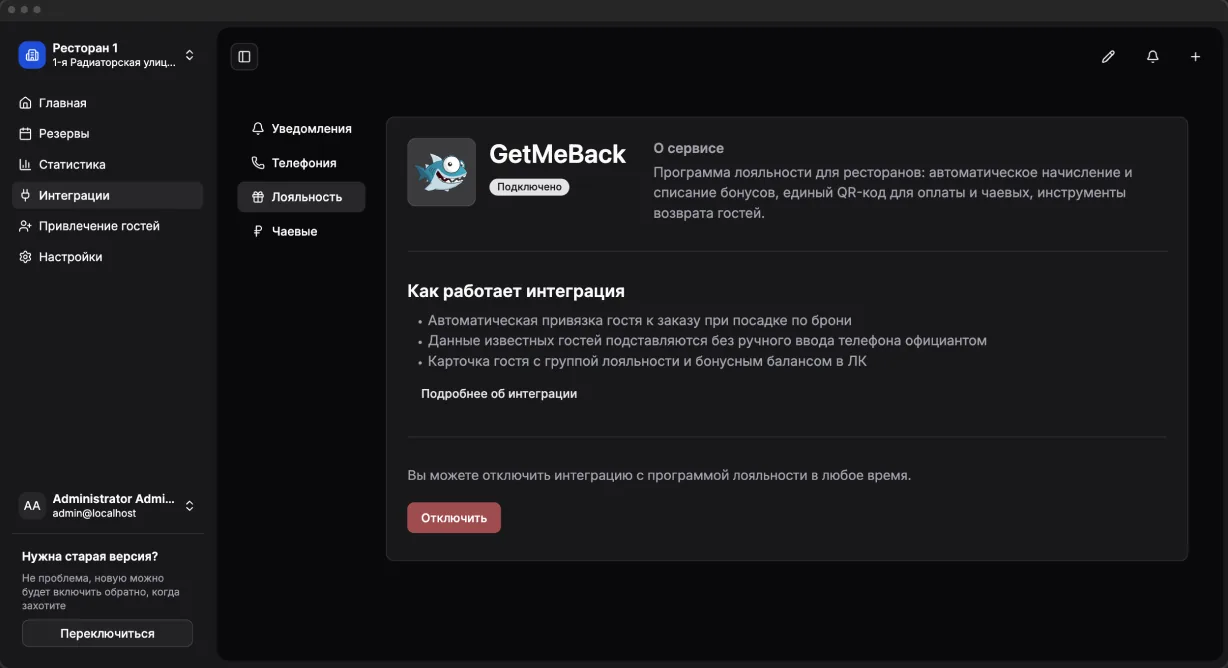
Task: Click the Автоматическая привязка гостя bullet
Action: pos(639,321)
